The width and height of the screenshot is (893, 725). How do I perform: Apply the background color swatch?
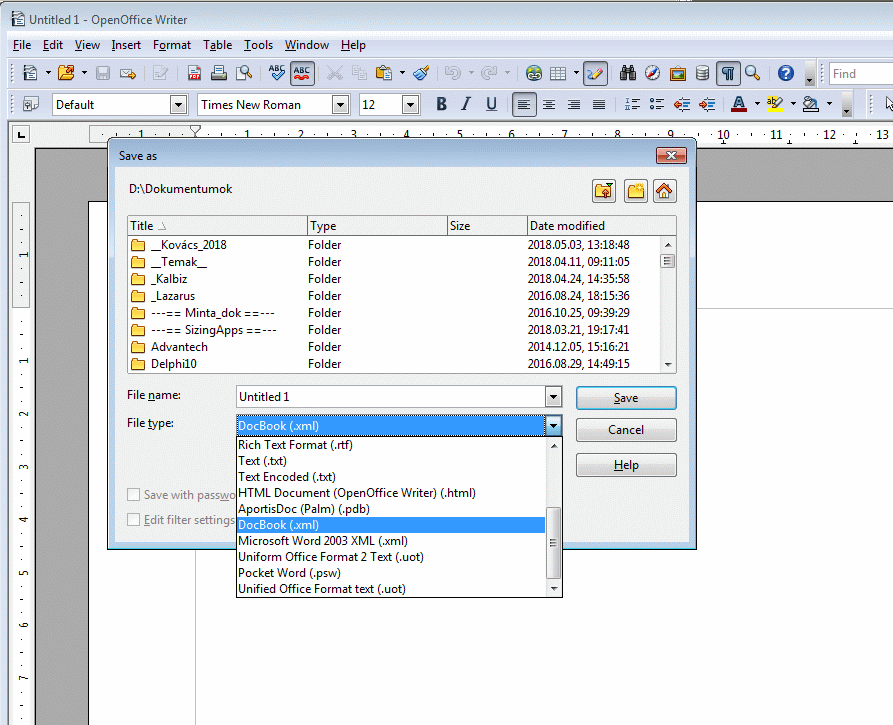tap(810, 104)
